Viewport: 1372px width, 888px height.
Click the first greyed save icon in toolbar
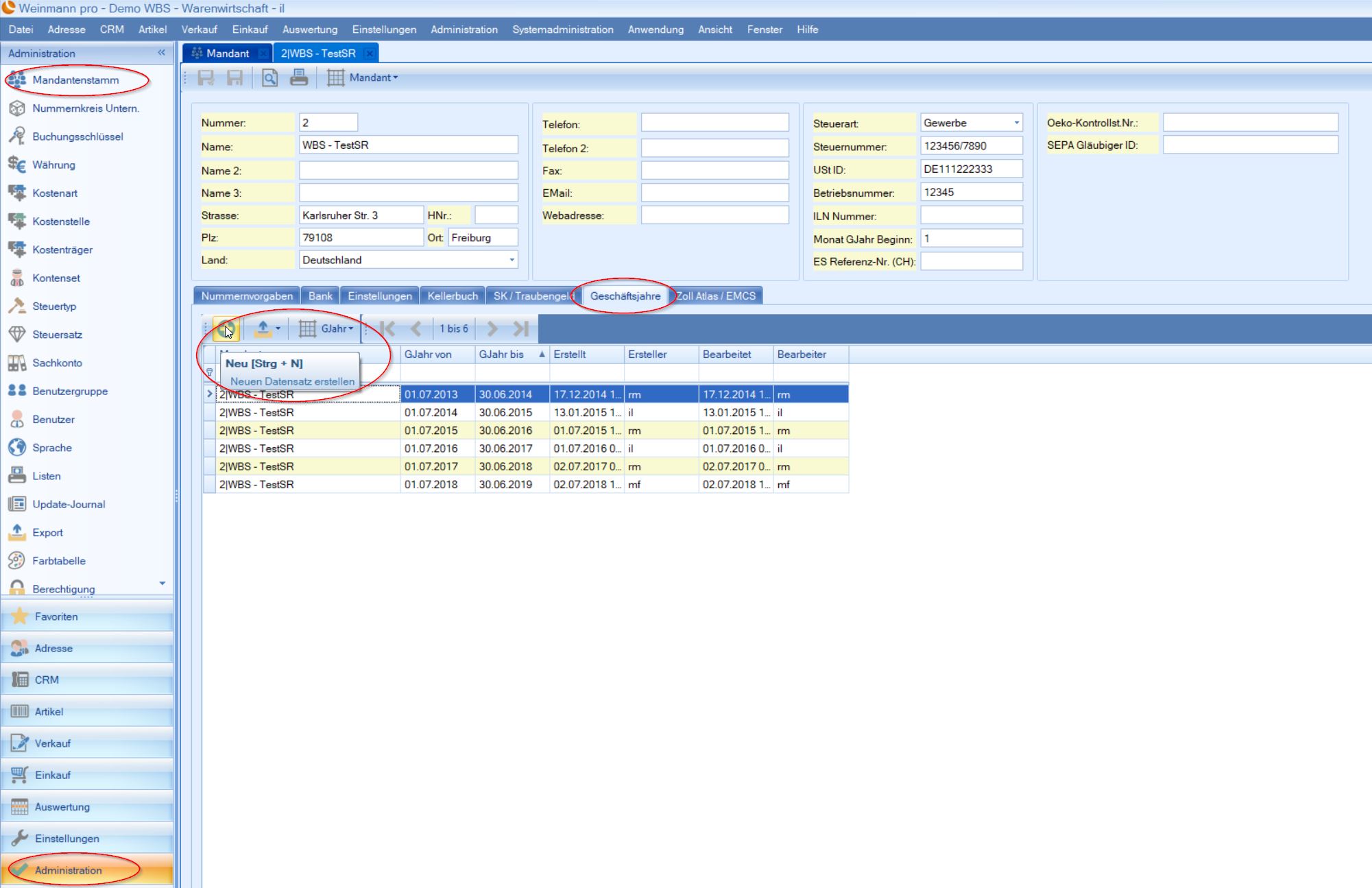206,77
